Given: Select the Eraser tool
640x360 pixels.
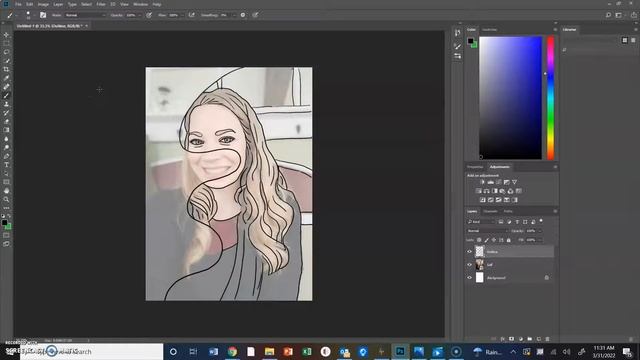Looking at the screenshot, I should pos(6,121).
